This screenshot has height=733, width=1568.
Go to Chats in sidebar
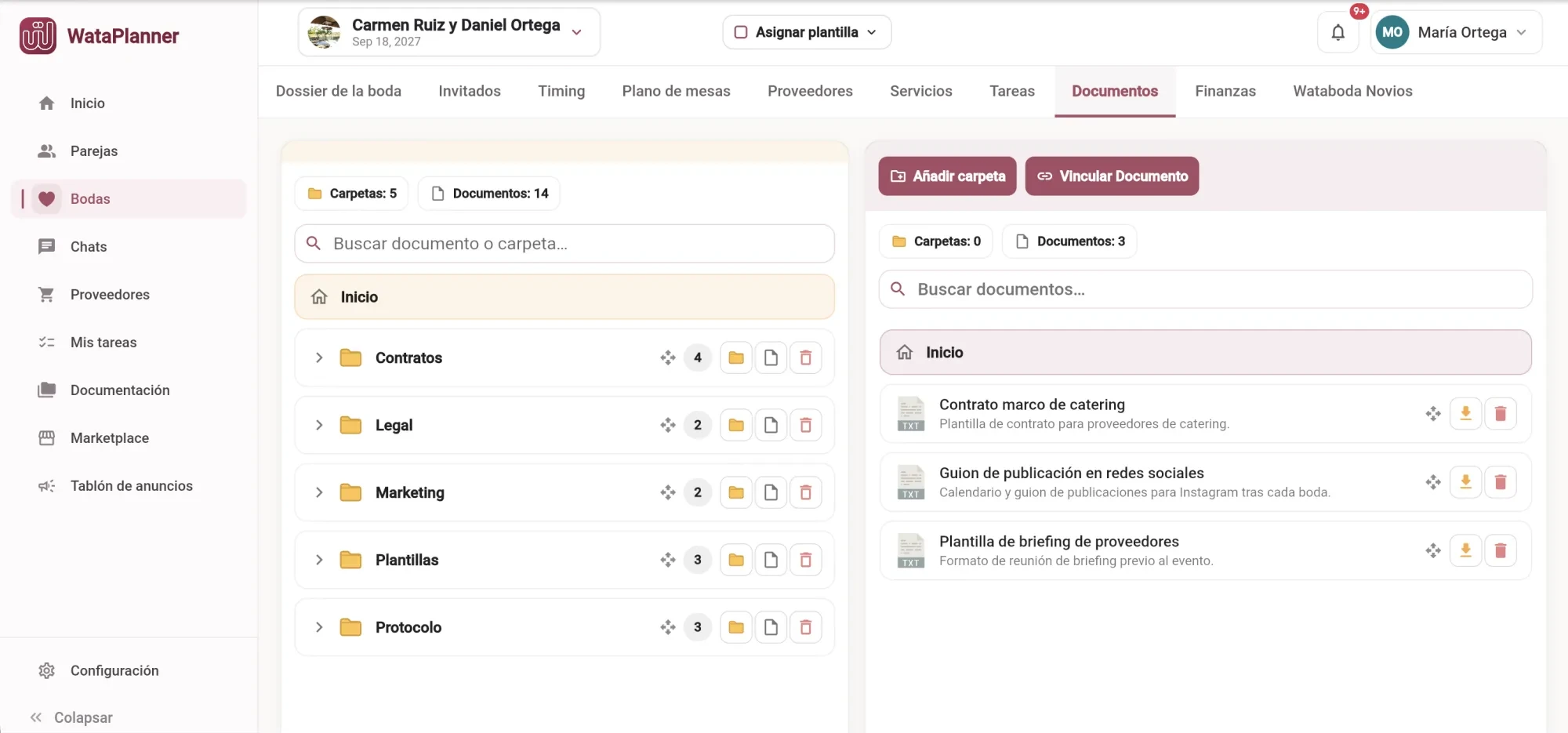click(129, 246)
